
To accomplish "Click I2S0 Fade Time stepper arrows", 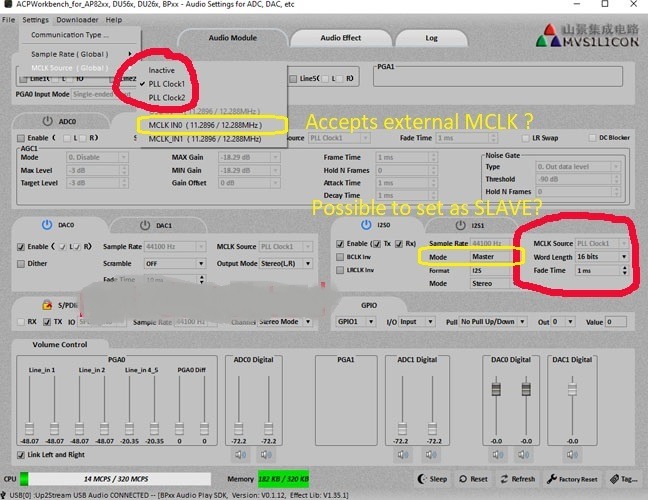I will [x=624, y=270].
